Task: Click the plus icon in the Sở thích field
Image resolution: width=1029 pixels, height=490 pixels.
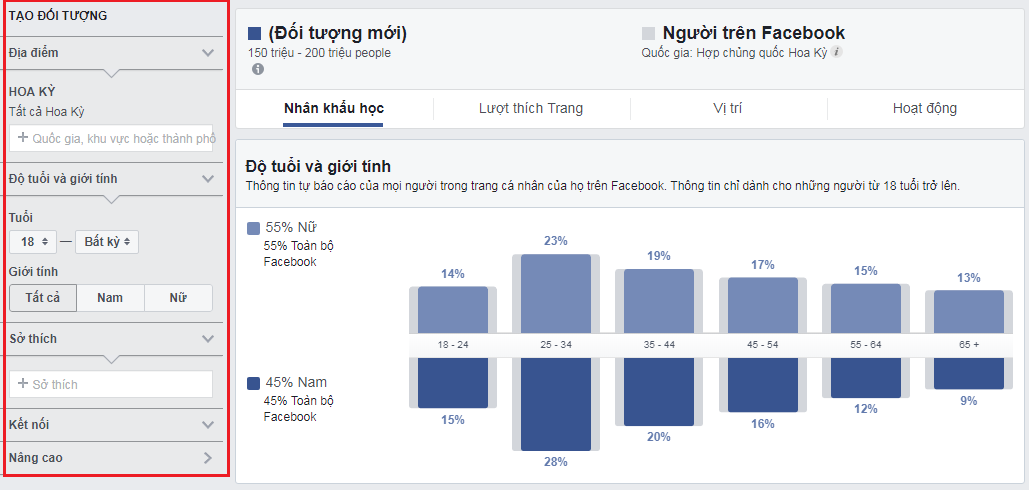Action: pos(23,384)
